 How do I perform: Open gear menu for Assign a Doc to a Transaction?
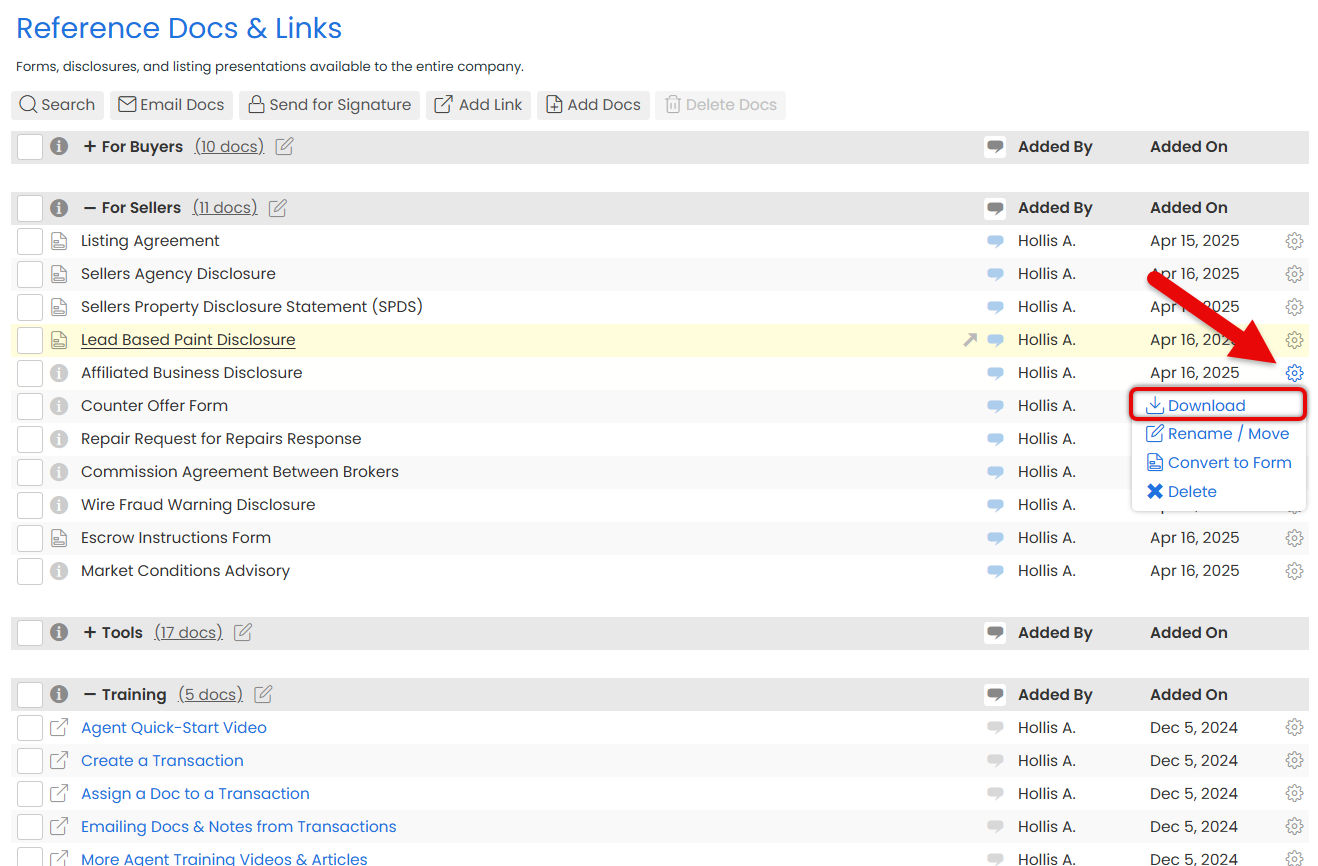(x=1294, y=794)
